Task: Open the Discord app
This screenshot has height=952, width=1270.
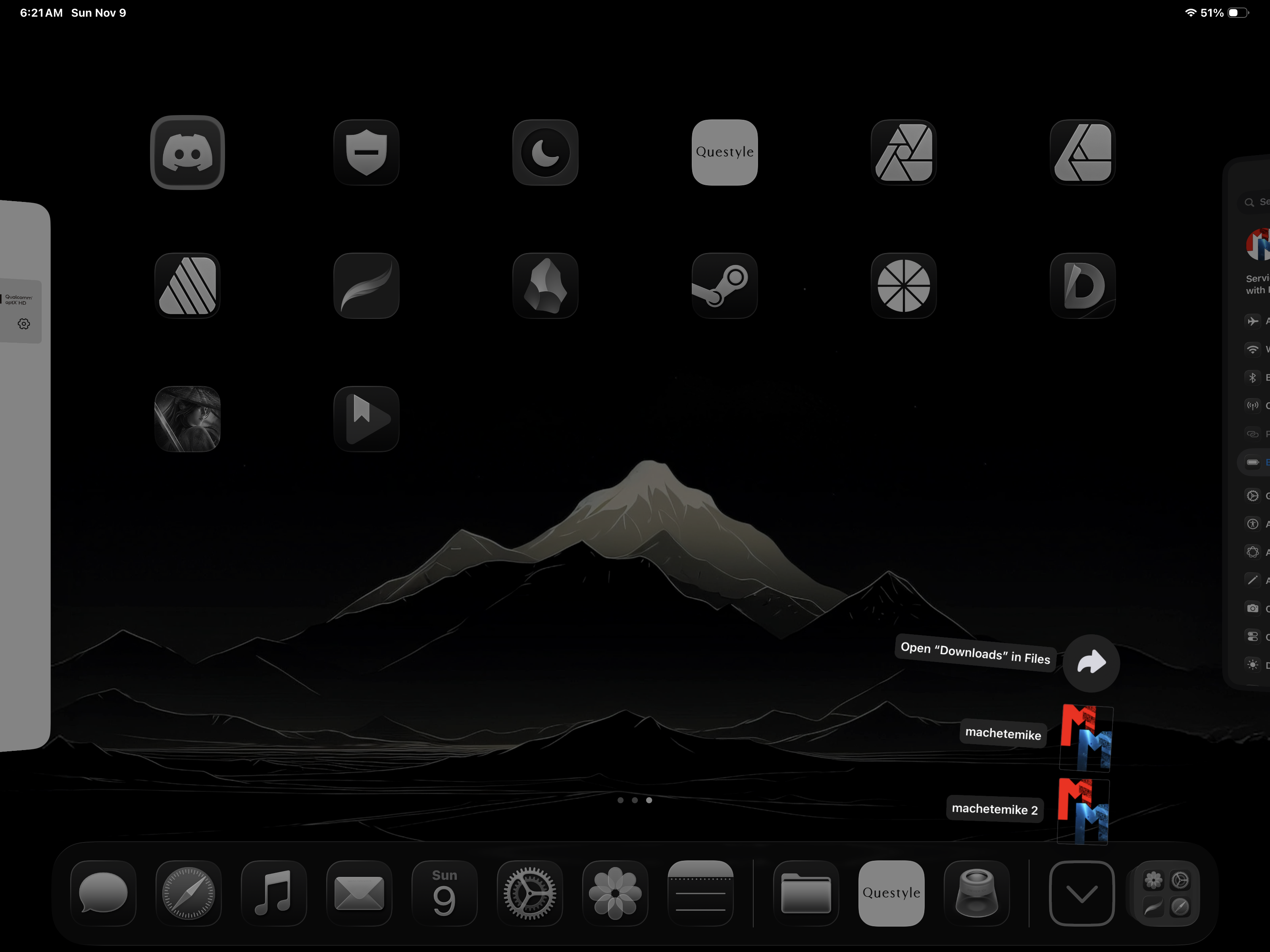Action: tap(187, 152)
